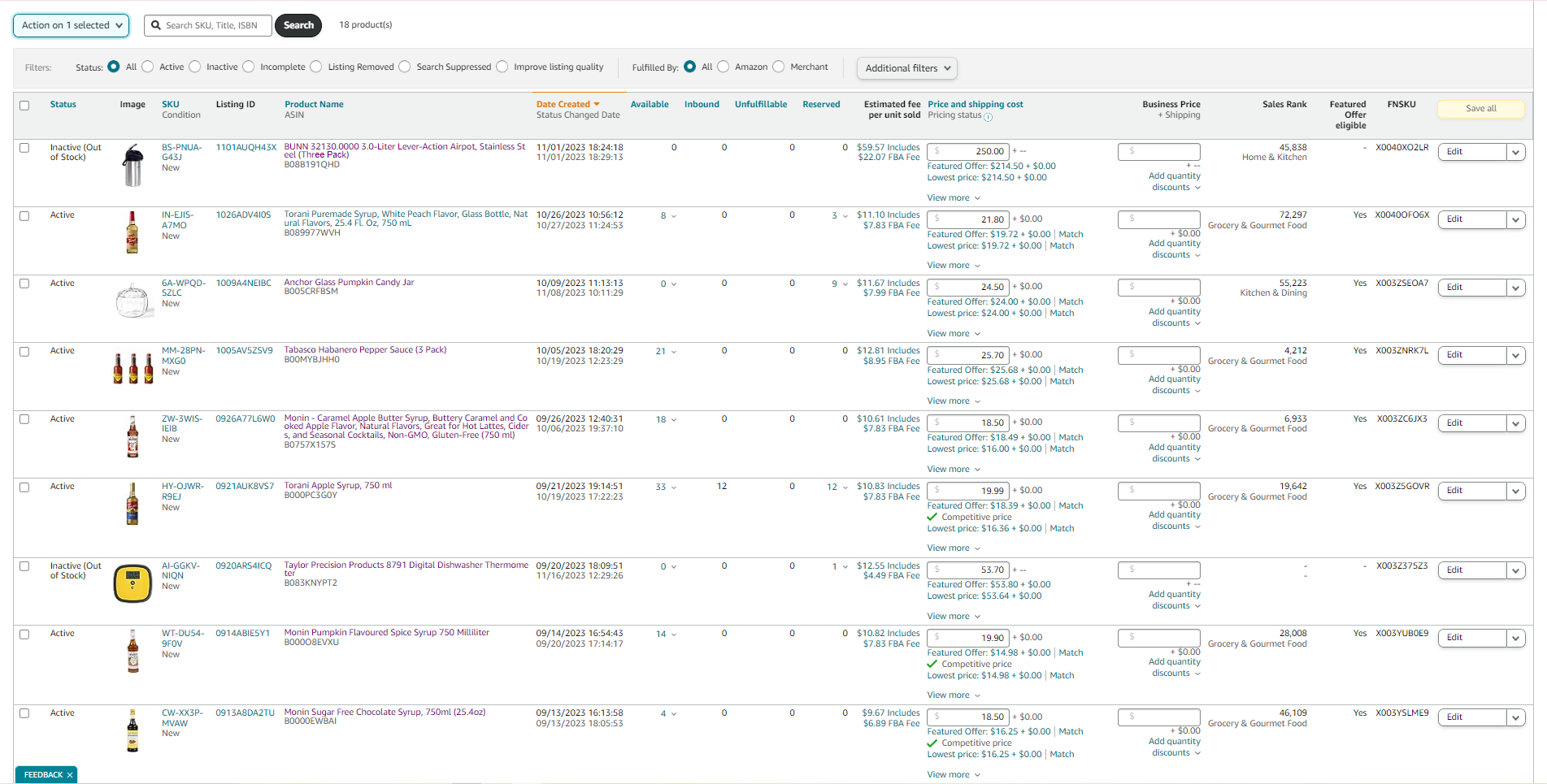Click Edit for the Monin Sugar Free Chocolate Syrup
The height and width of the screenshot is (784, 1547).
pos(1472,717)
